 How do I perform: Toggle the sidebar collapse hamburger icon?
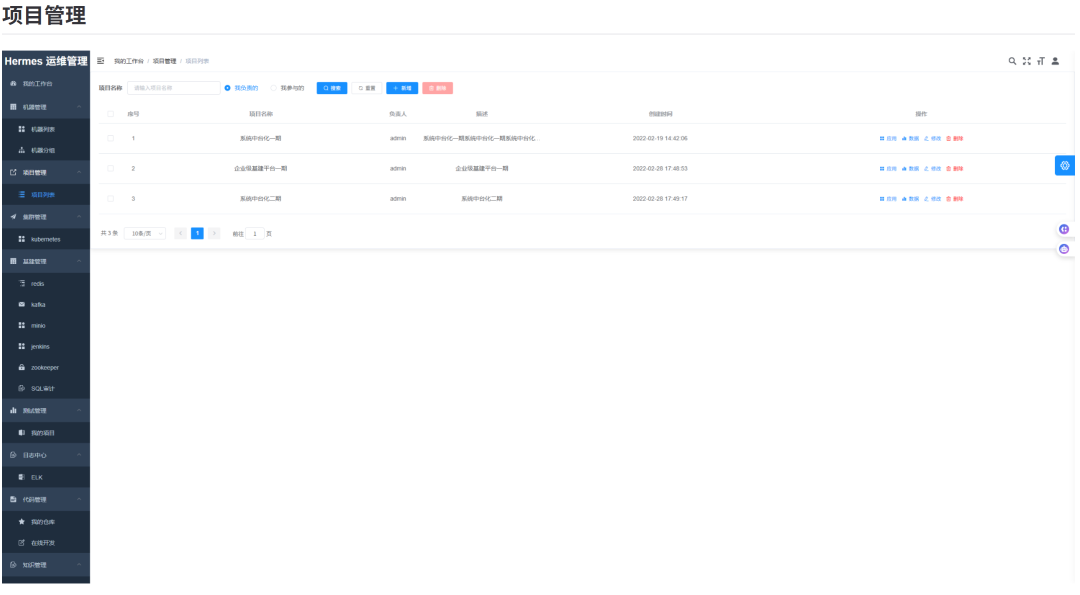pyautogui.click(x=101, y=61)
